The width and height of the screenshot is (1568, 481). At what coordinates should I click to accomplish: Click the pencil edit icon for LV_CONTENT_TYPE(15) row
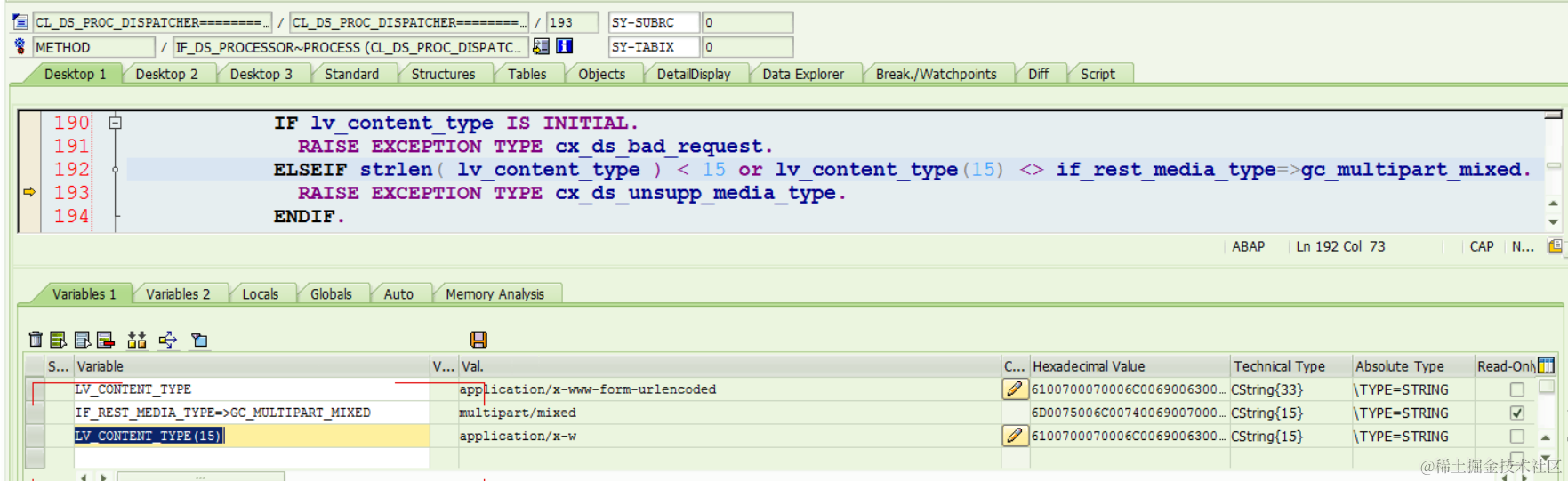(x=1015, y=436)
